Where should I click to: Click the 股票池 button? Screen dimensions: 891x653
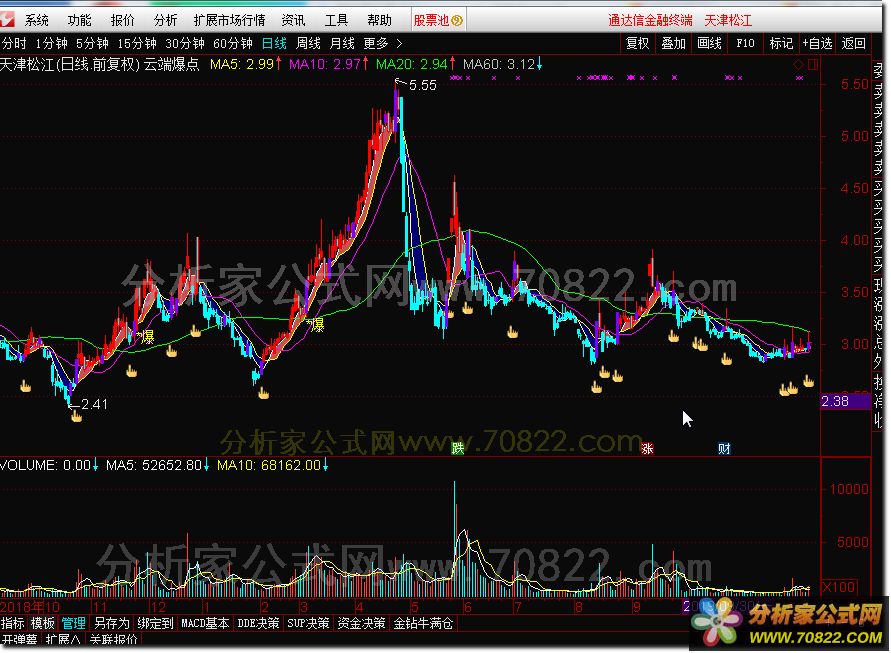click(438, 20)
